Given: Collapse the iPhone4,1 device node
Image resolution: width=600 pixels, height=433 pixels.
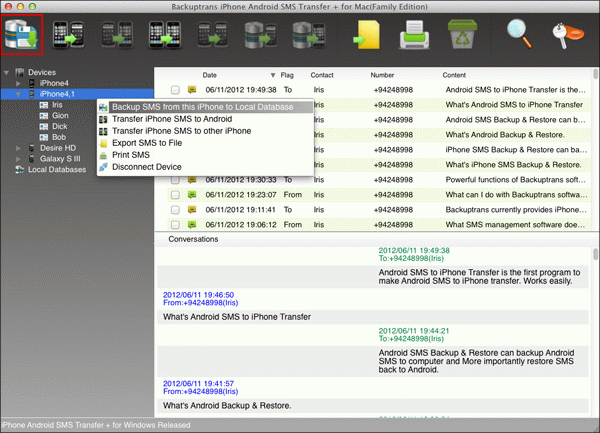Looking at the screenshot, I should tap(18, 94).
